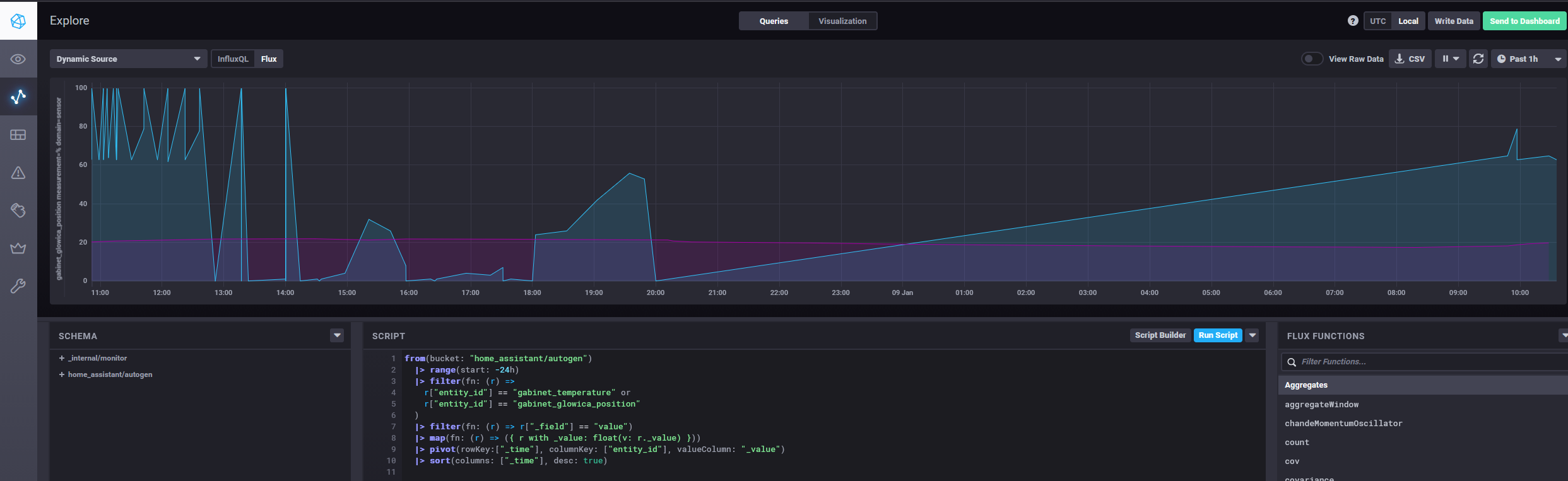Click the Send to Dashboard button
1568x481 pixels.
[x=1524, y=21]
